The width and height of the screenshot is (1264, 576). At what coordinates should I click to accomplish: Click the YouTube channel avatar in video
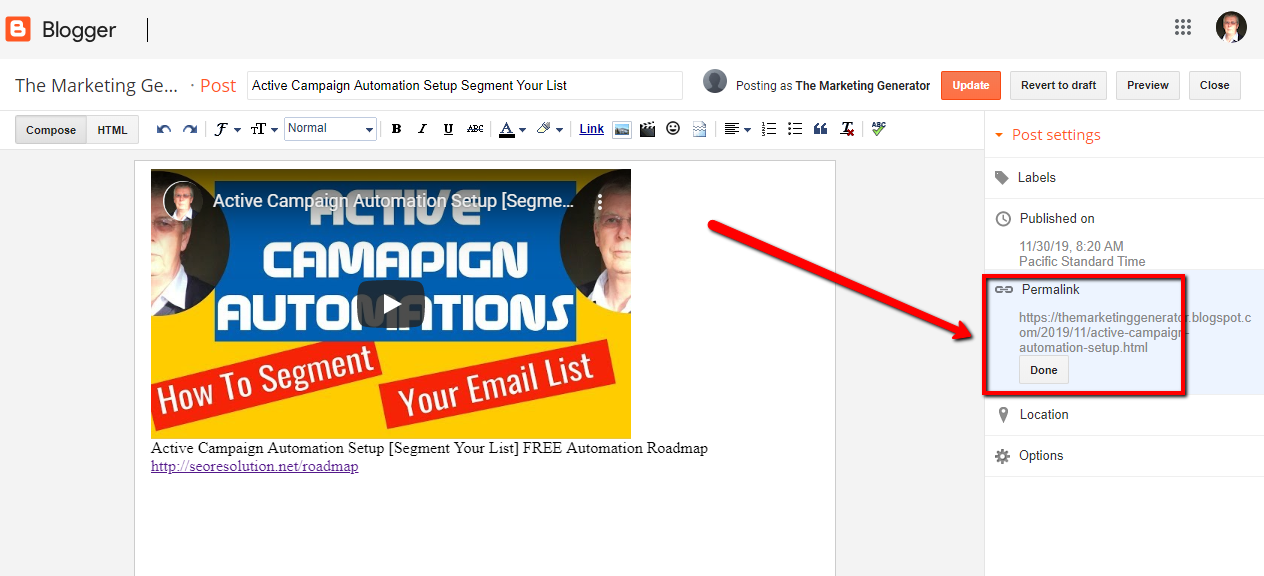point(183,201)
